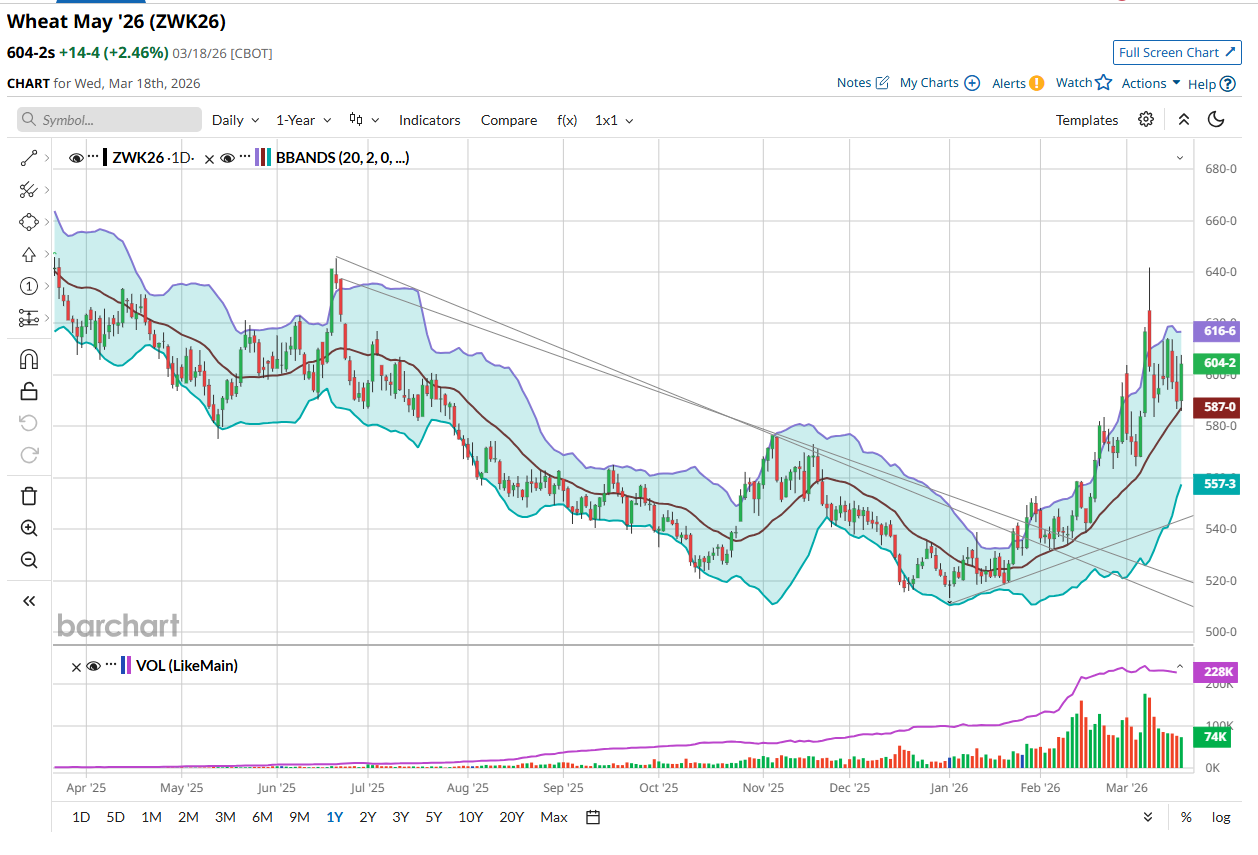The image size is (1258, 855).
Task: Toggle log scale on price axis
Action: pyautogui.click(x=1221, y=817)
